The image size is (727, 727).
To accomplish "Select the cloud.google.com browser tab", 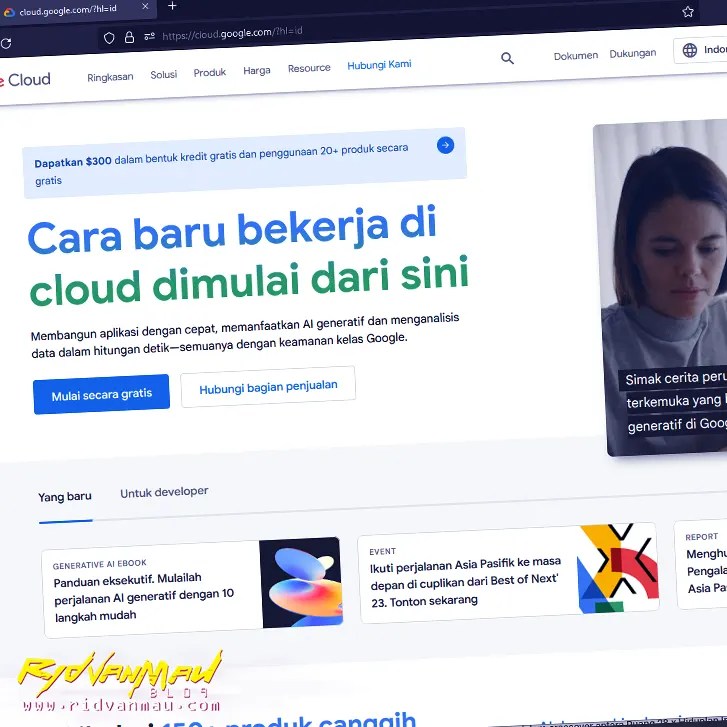I will (x=77, y=9).
